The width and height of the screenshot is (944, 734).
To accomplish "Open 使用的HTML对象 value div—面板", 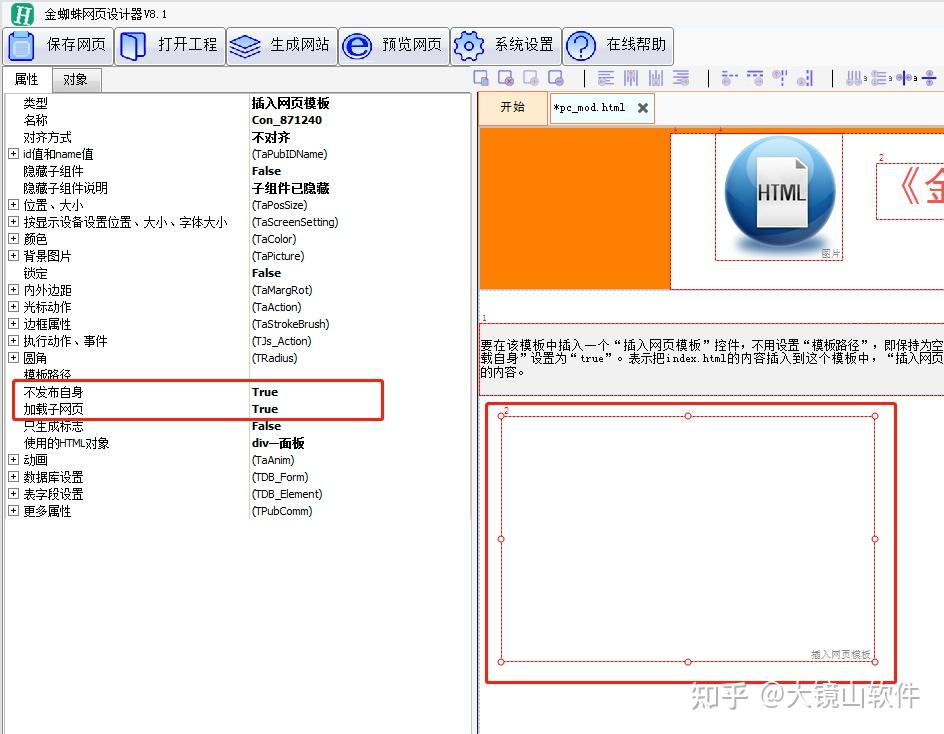I will click(278, 443).
